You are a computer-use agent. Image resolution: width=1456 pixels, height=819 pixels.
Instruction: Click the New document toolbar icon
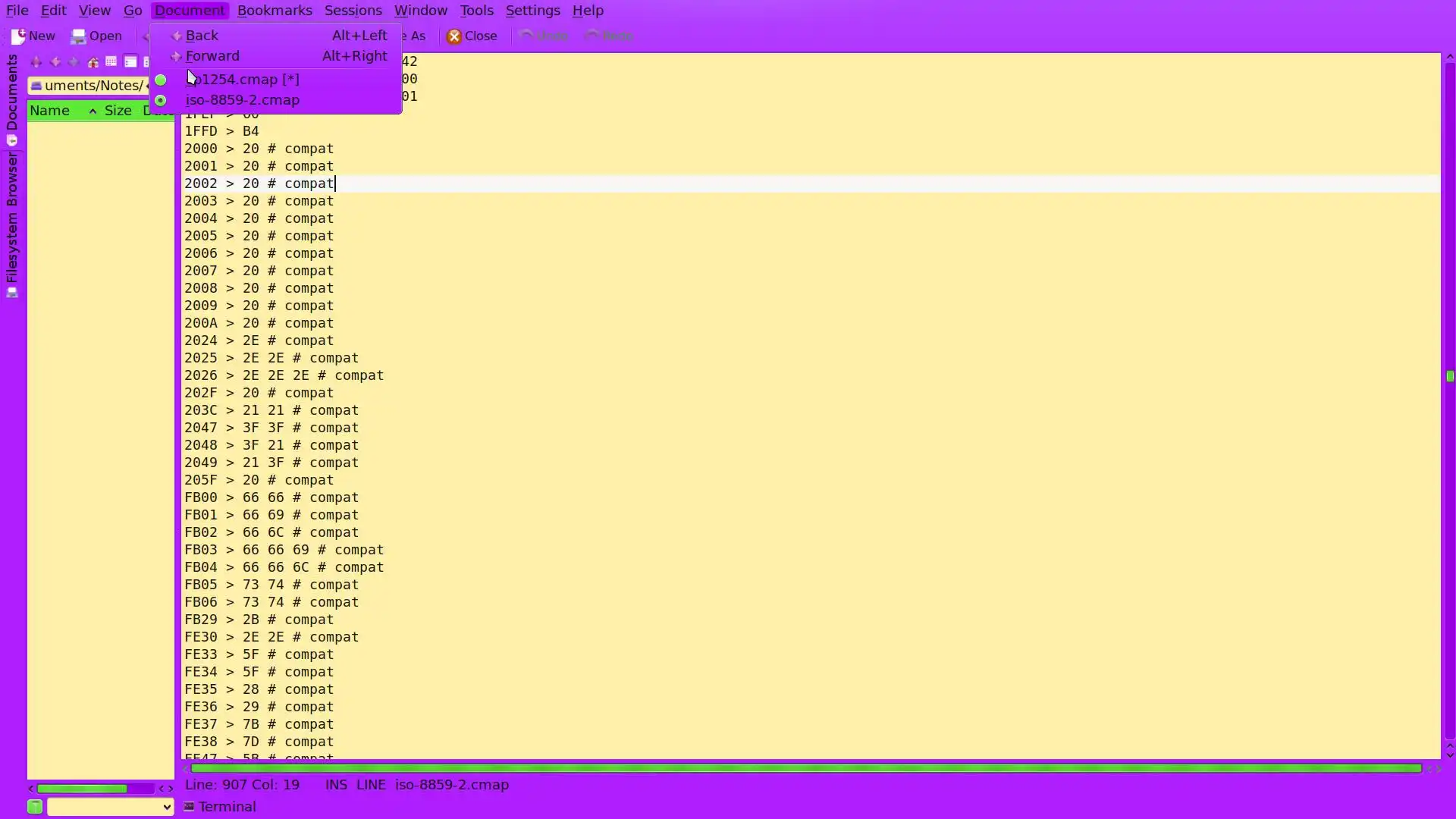point(19,36)
